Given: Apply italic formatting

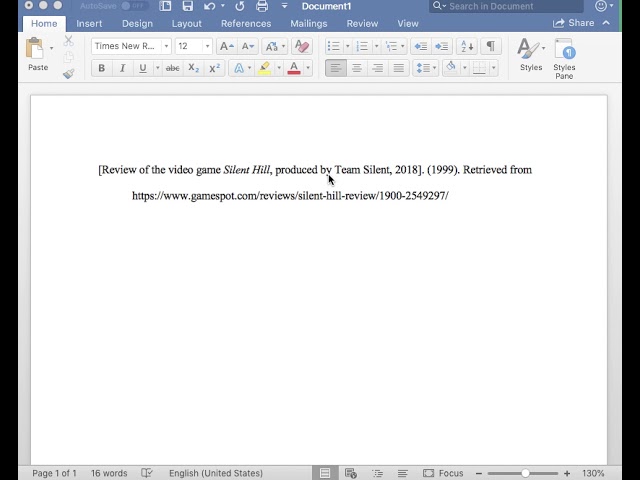Looking at the screenshot, I should point(122,68).
